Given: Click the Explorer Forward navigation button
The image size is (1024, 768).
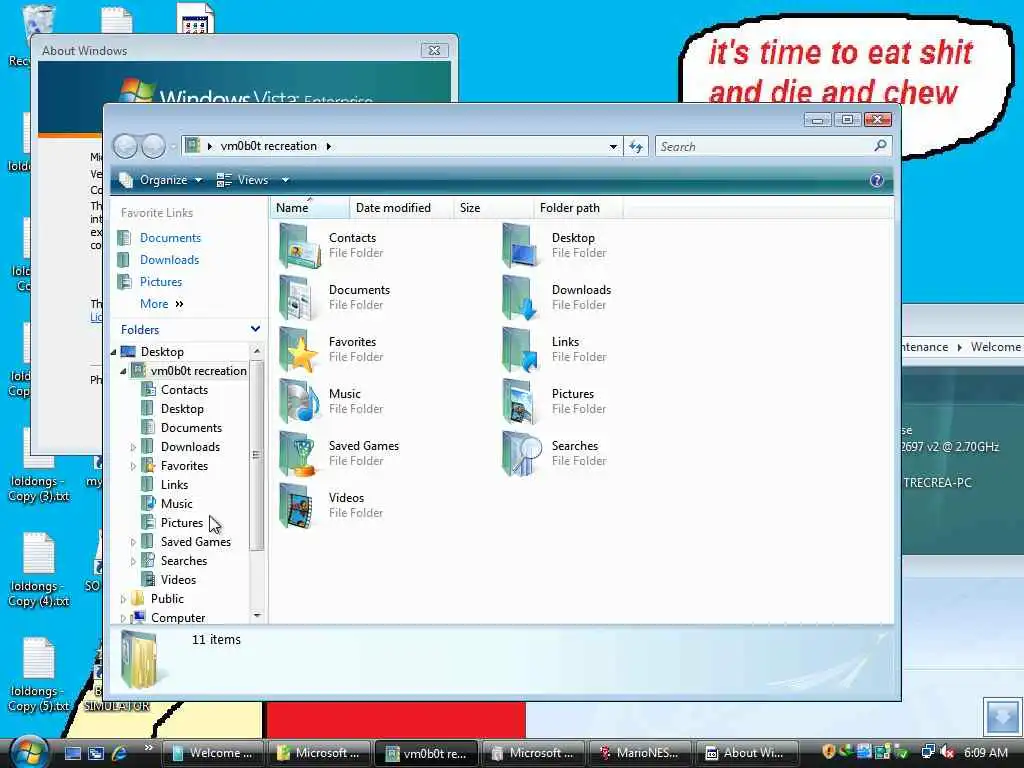Looking at the screenshot, I should coord(153,146).
